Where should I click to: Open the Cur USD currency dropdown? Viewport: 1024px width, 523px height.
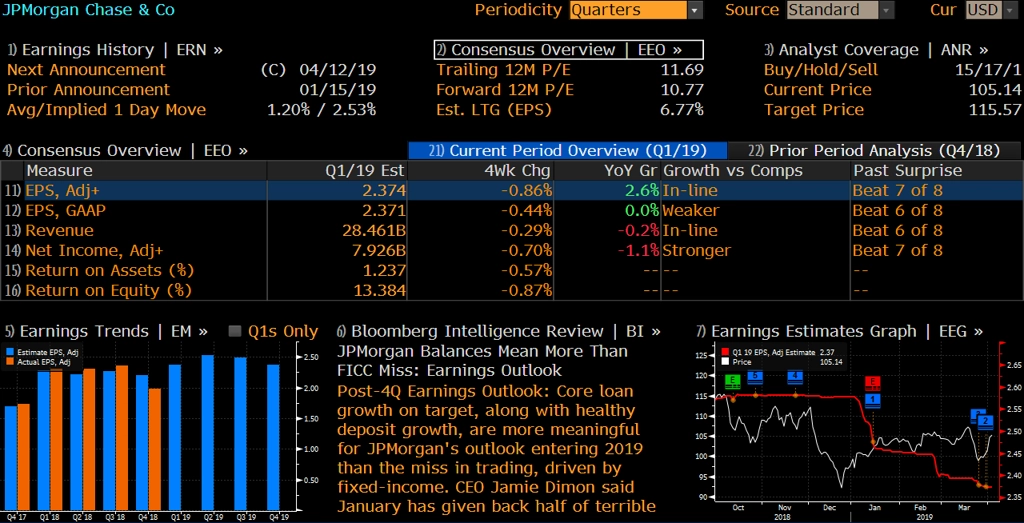(x=993, y=10)
